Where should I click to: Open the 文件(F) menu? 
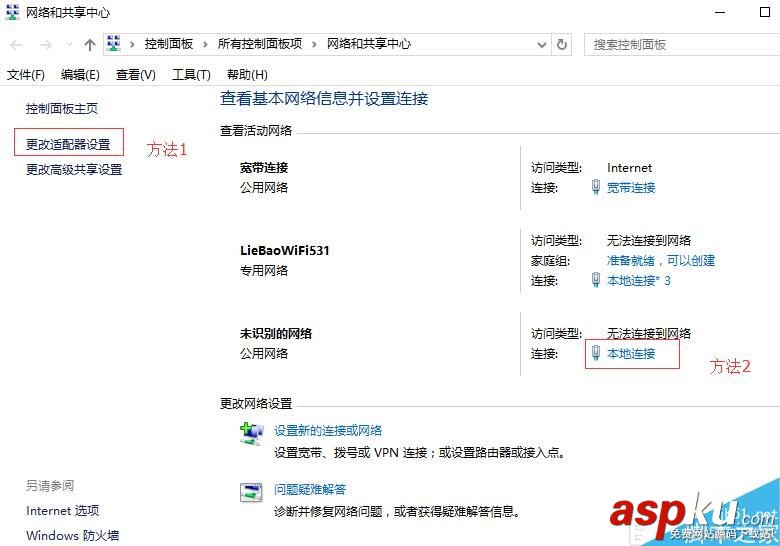25,75
